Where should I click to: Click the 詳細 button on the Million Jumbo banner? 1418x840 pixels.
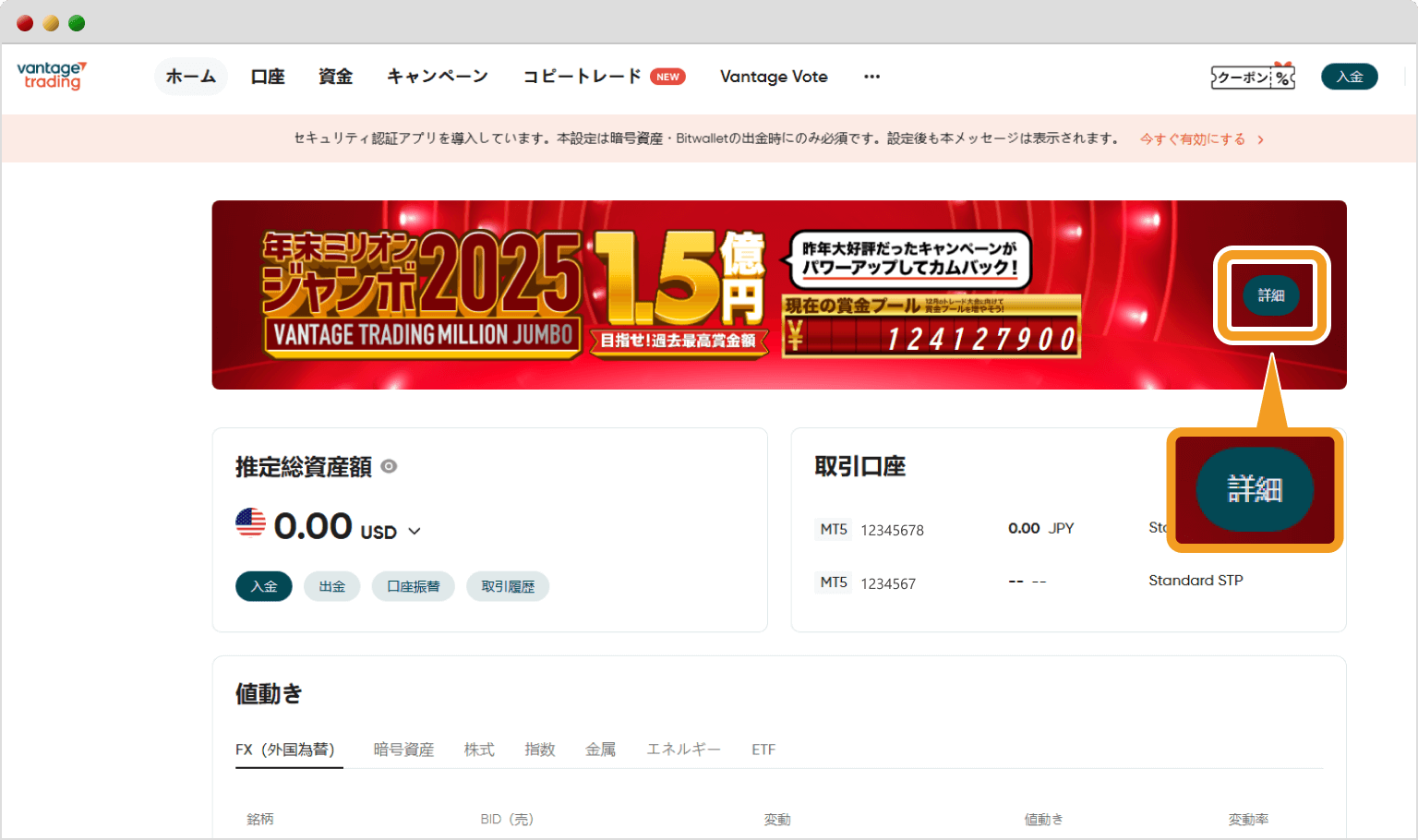point(1271,294)
